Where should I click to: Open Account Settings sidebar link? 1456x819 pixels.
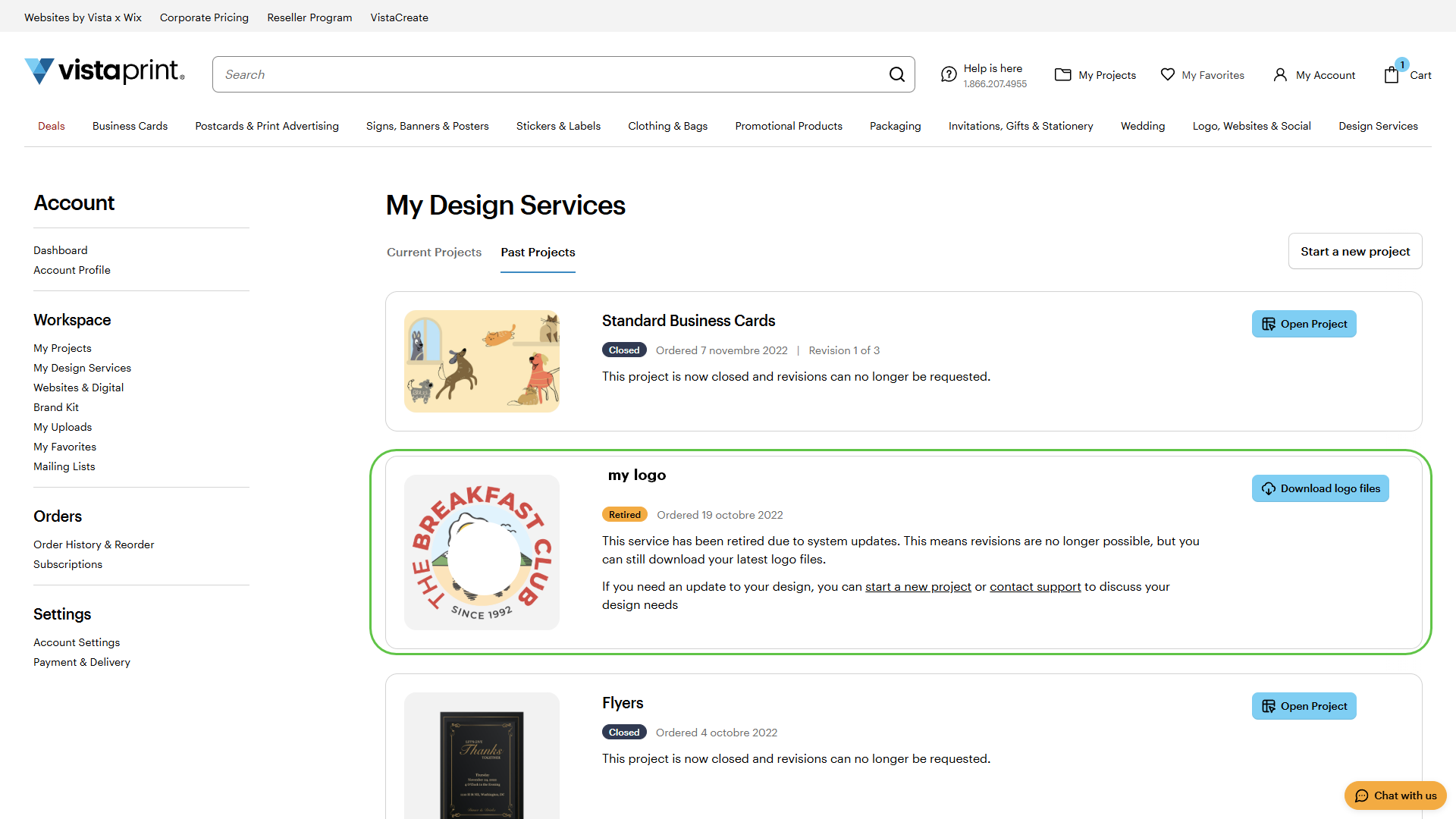coord(77,642)
